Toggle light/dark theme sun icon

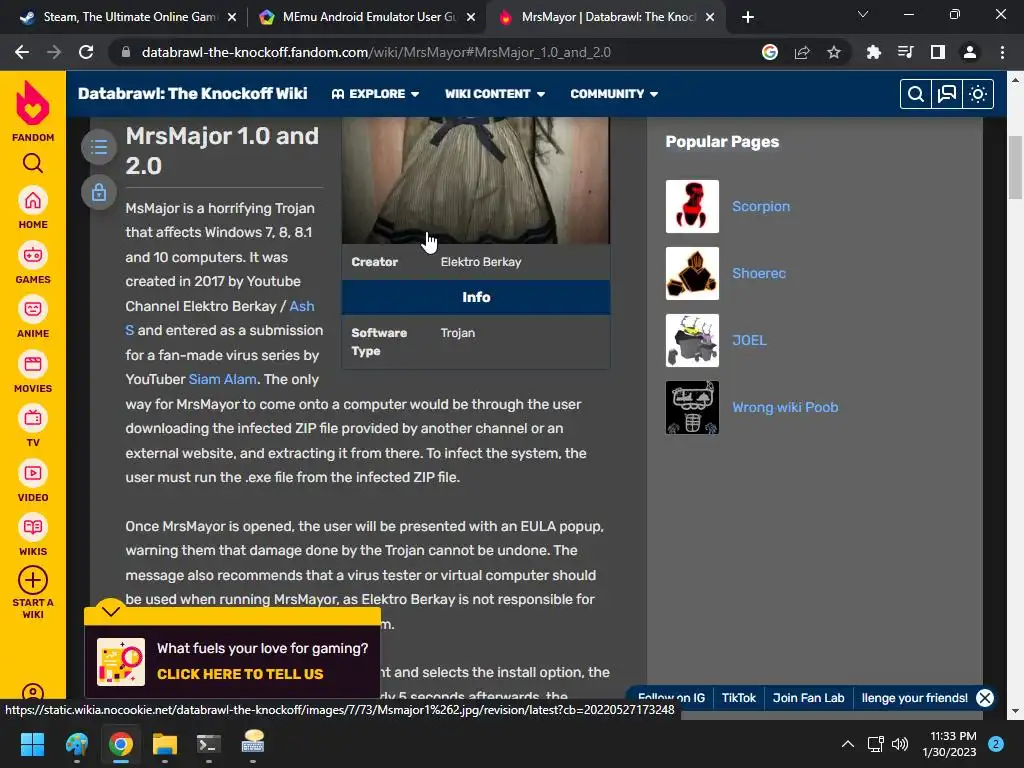pos(978,94)
